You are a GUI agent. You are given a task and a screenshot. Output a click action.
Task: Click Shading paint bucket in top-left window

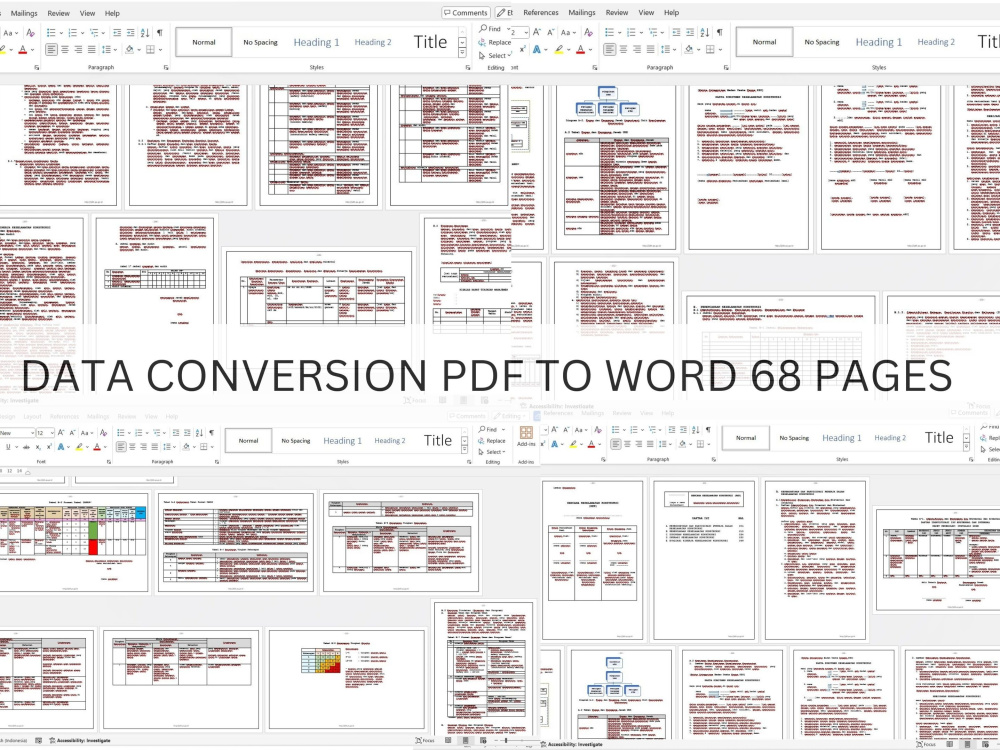tap(131, 50)
